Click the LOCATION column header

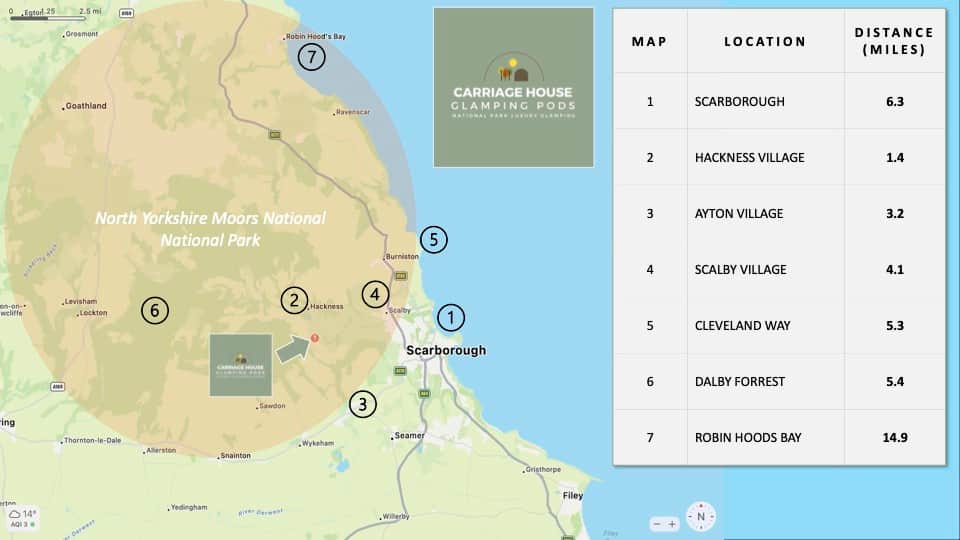click(765, 41)
